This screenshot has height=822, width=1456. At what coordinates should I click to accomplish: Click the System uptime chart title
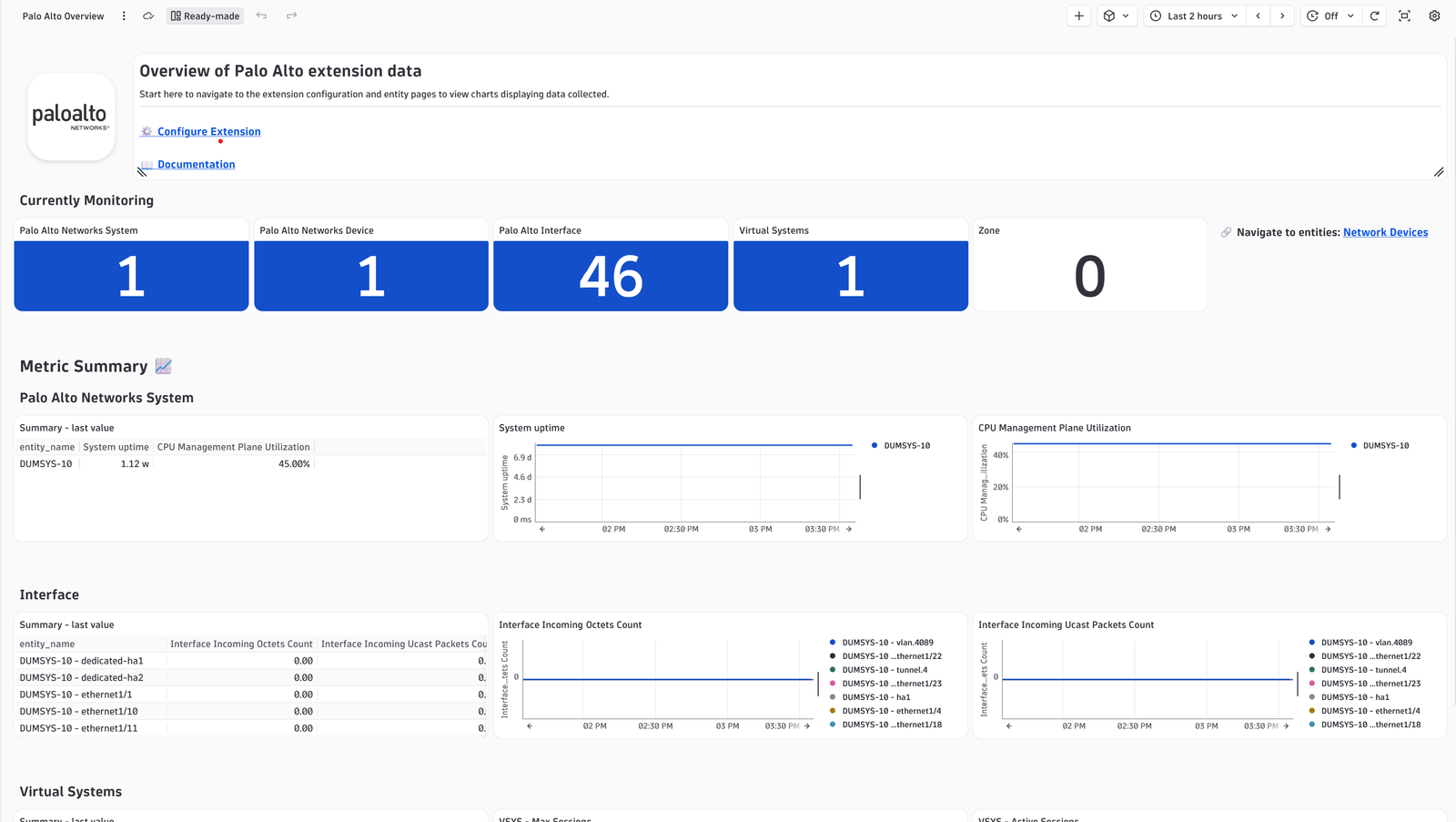[x=531, y=428]
